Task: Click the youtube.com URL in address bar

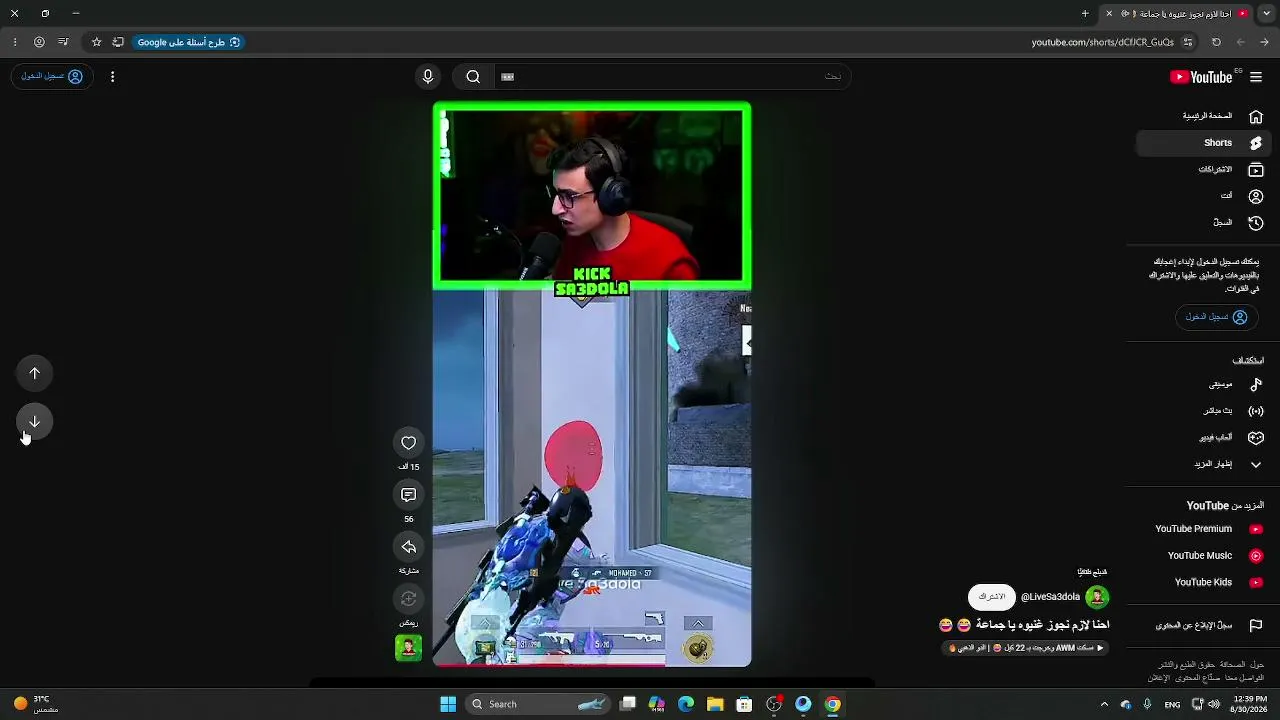Action: 1103,42
